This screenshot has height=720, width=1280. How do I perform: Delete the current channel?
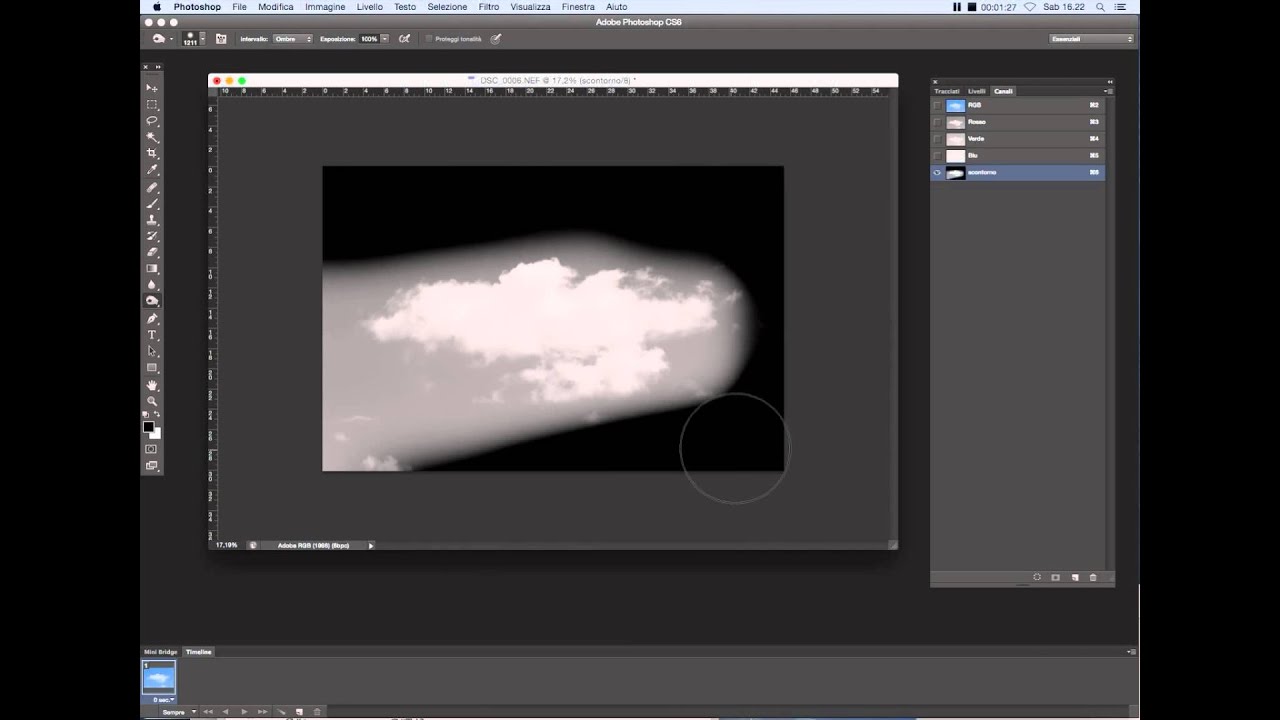1093,577
